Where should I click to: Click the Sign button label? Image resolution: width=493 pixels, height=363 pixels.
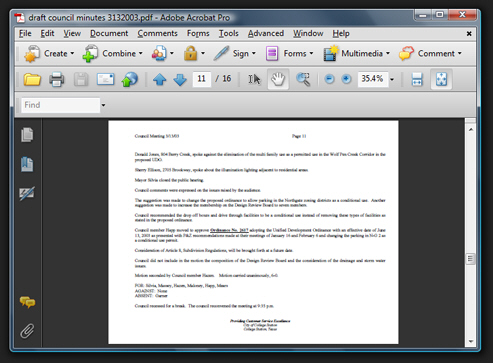pos(241,53)
